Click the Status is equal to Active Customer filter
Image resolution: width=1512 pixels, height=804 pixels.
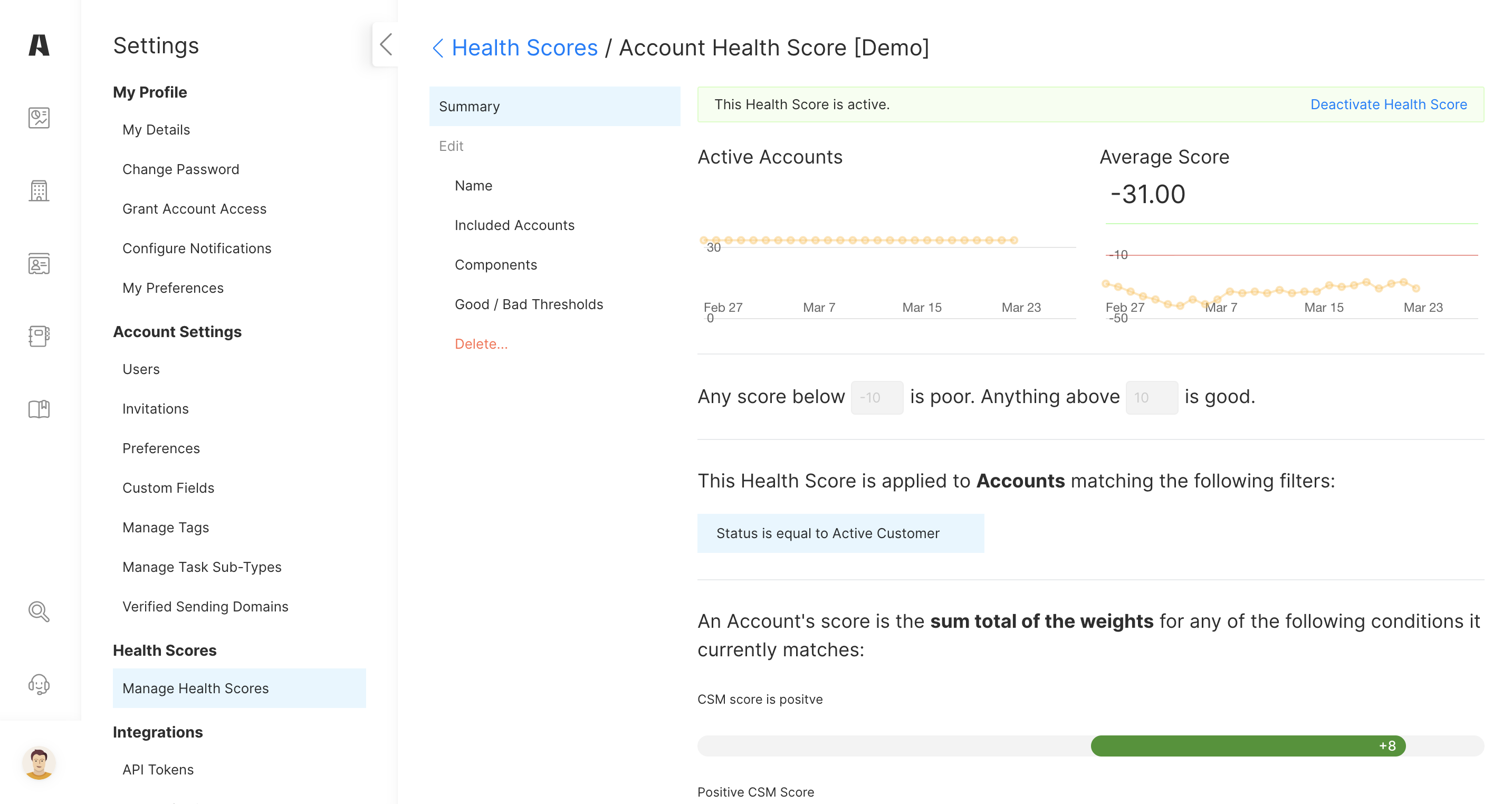840,533
